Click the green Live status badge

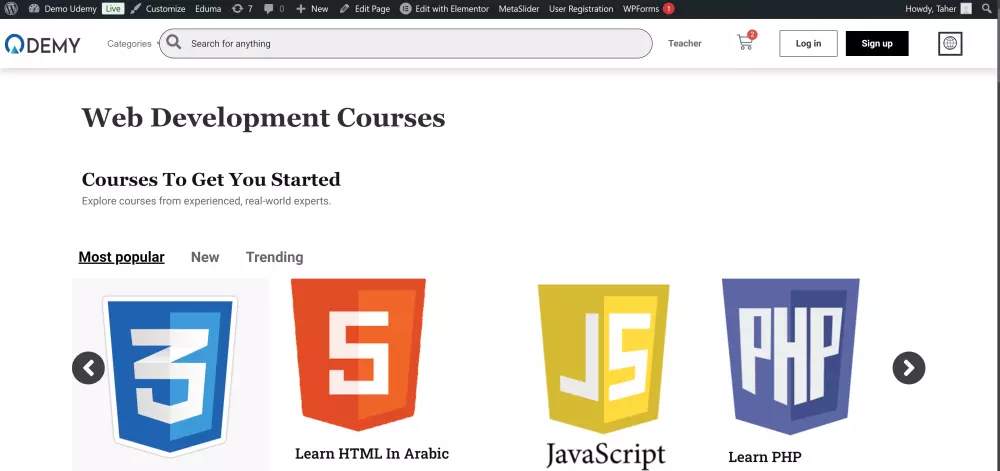click(x=113, y=9)
